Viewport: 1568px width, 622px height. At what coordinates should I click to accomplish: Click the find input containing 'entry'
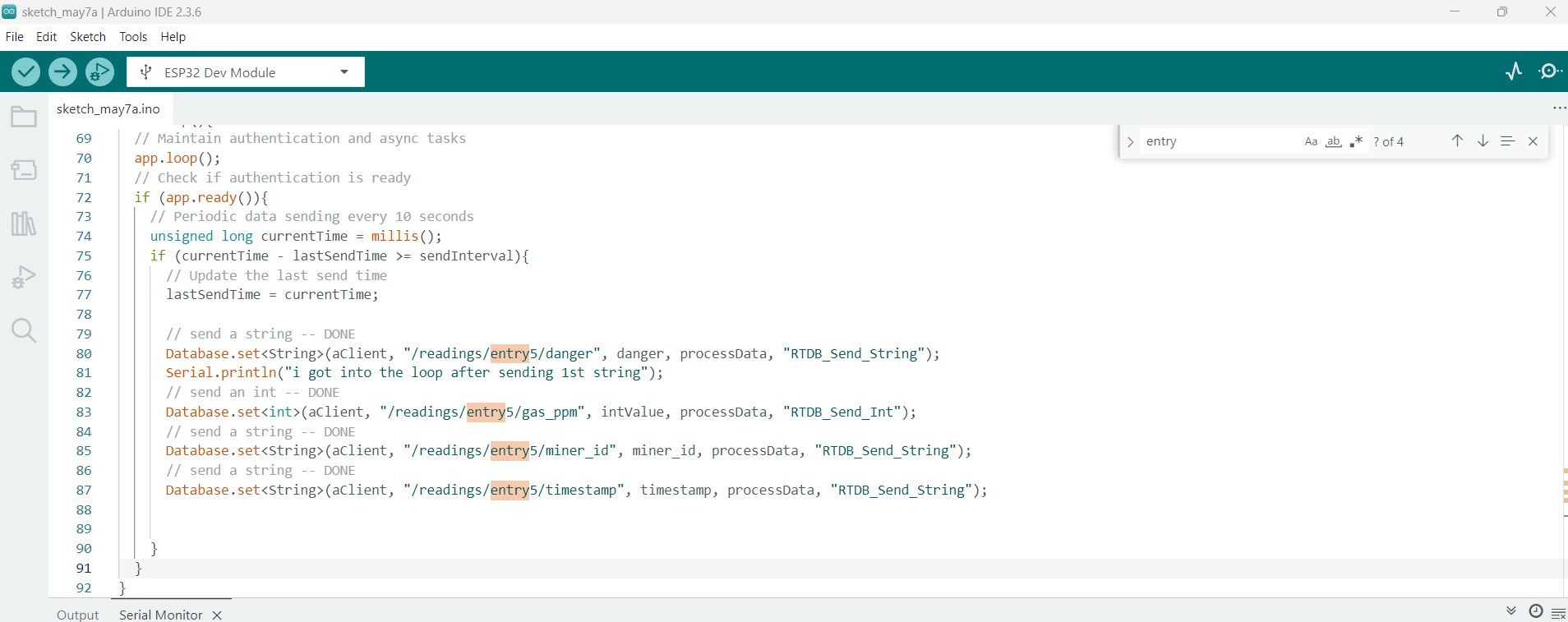1220,141
